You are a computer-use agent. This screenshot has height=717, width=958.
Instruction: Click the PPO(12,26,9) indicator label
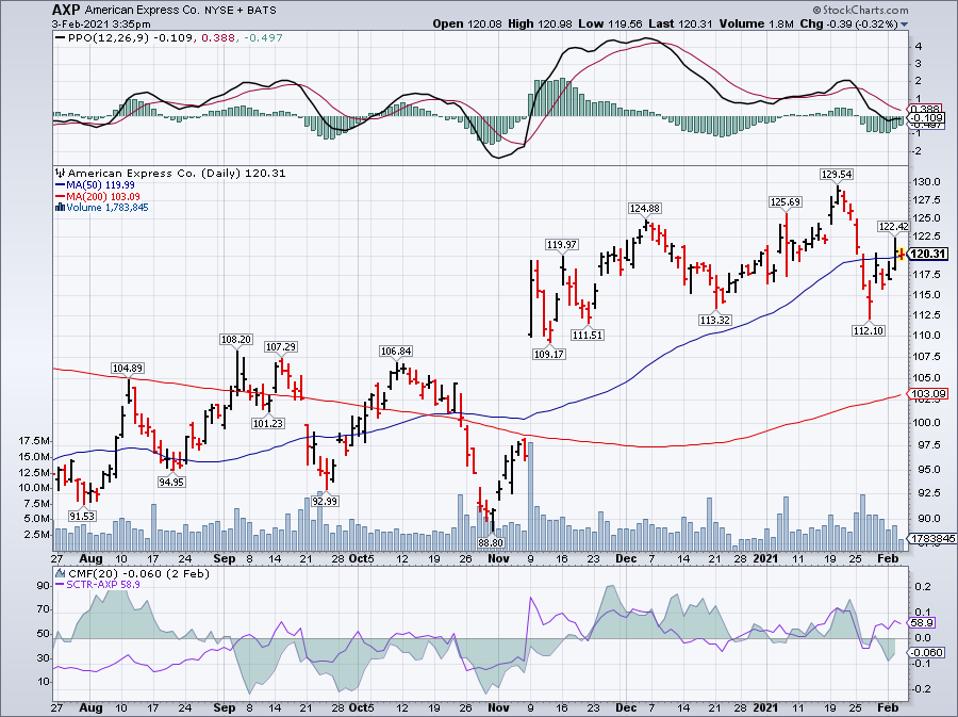pos(109,38)
